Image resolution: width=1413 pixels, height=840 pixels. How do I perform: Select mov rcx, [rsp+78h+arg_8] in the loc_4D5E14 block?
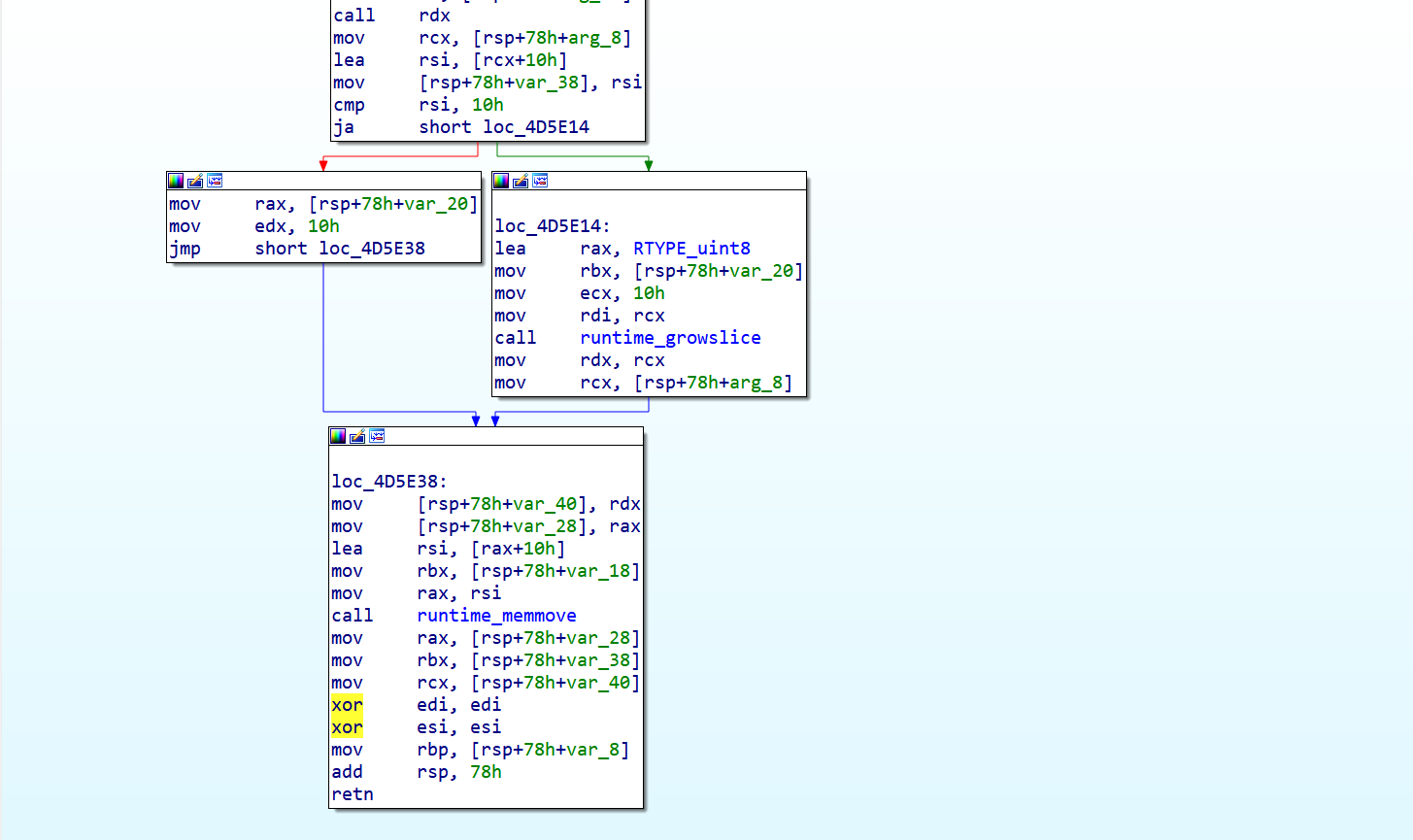[644, 383]
